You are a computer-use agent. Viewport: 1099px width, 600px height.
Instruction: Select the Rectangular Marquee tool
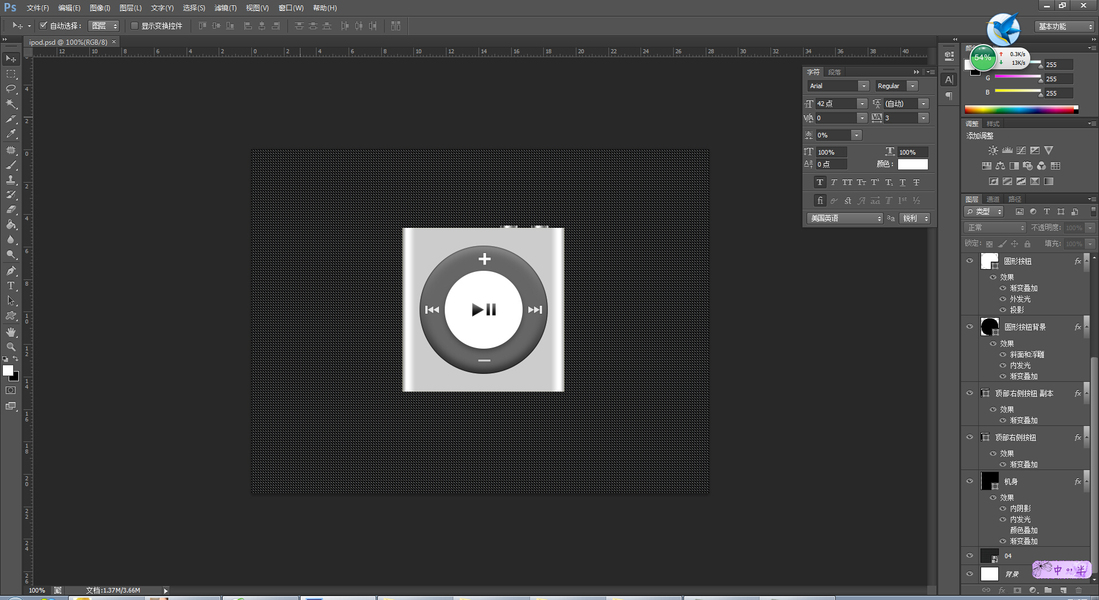[x=11, y=74]
